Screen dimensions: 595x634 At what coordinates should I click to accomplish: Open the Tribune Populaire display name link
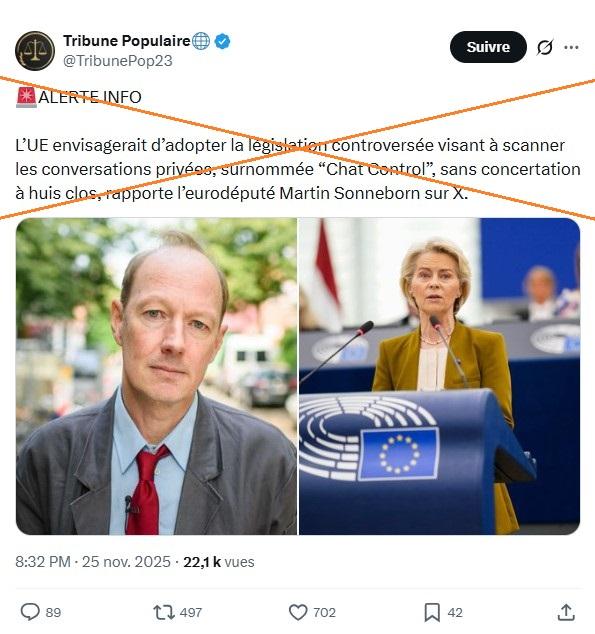[127, 41]
